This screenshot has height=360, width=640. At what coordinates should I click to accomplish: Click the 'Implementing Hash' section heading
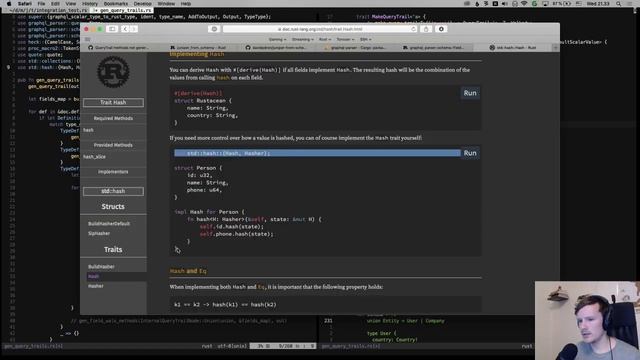click(197, 54)
